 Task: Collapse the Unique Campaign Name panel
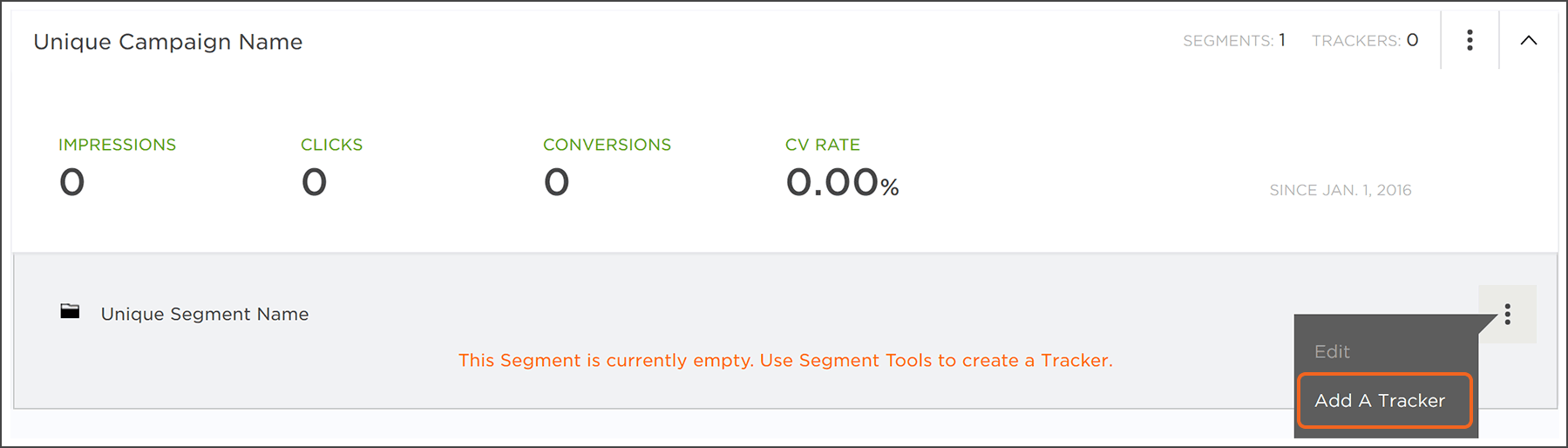click(1529, 40)
